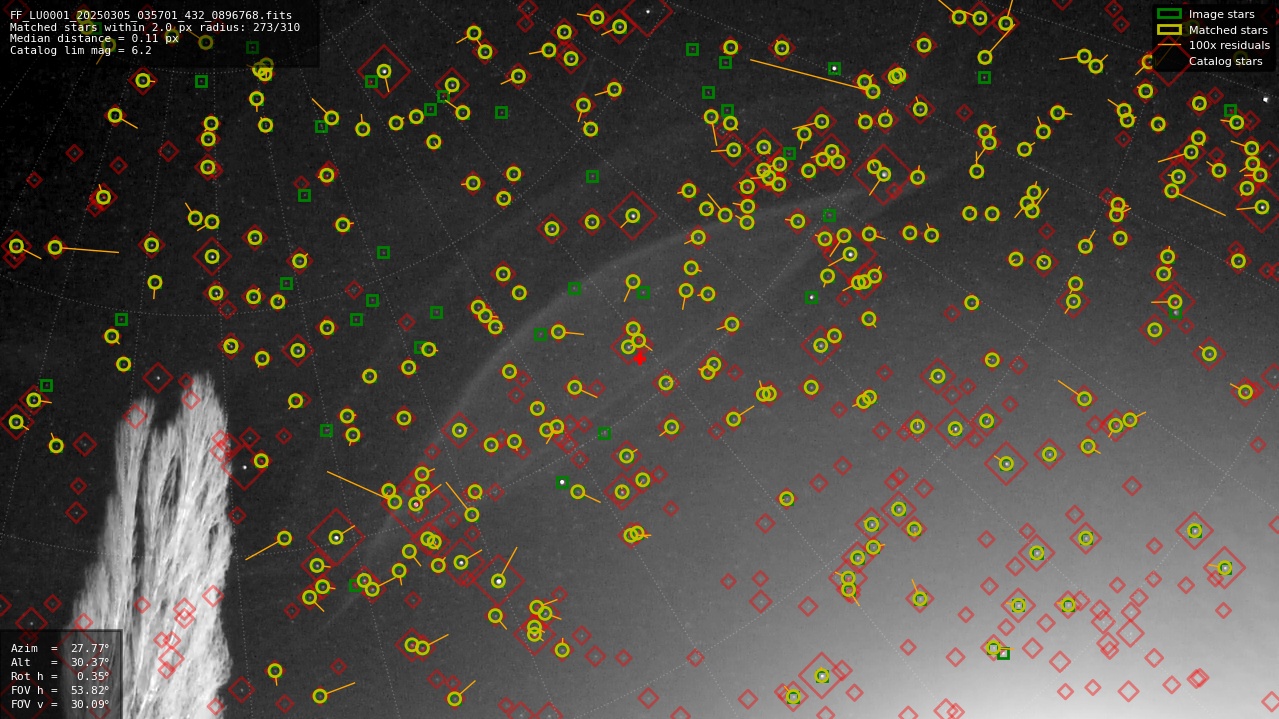Click the FF_LU0001 .fits filename text

(151, 15)
